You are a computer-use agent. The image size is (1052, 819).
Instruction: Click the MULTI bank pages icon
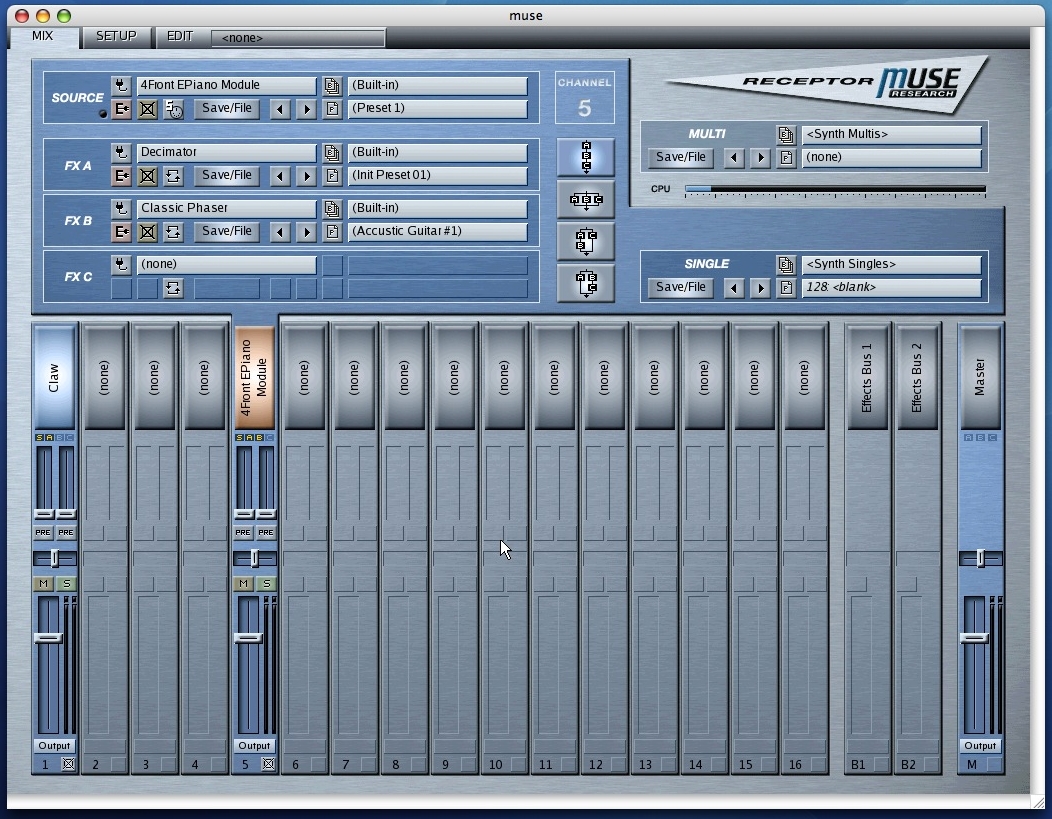pos(786,134)
